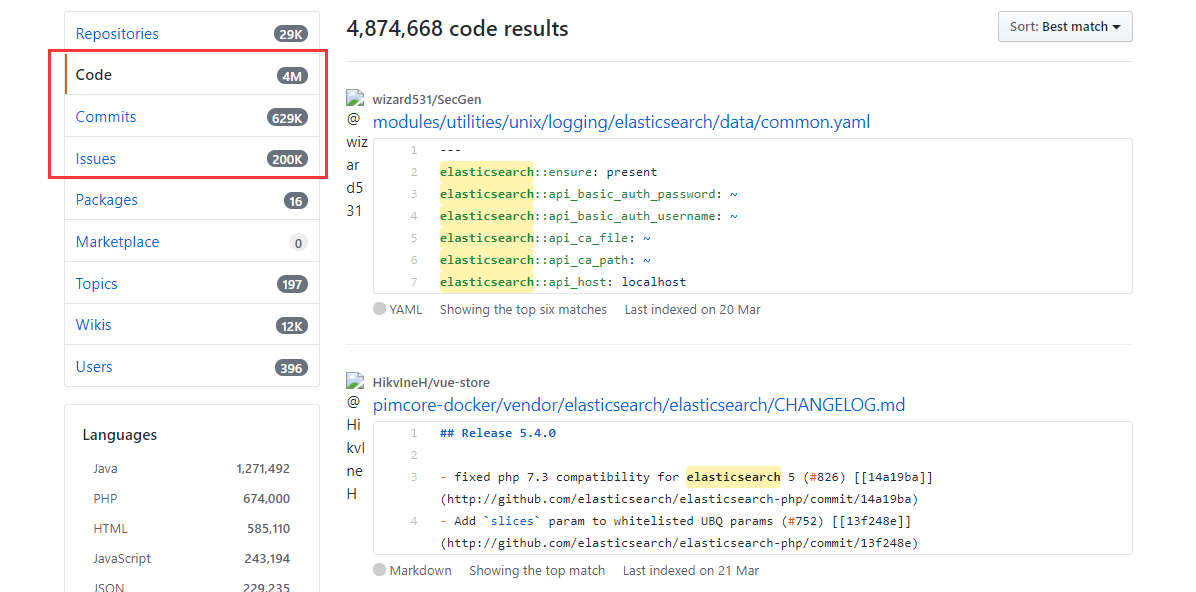Filter results by HTML language
The image size is (1196, 592).
(x=110, y=528)
